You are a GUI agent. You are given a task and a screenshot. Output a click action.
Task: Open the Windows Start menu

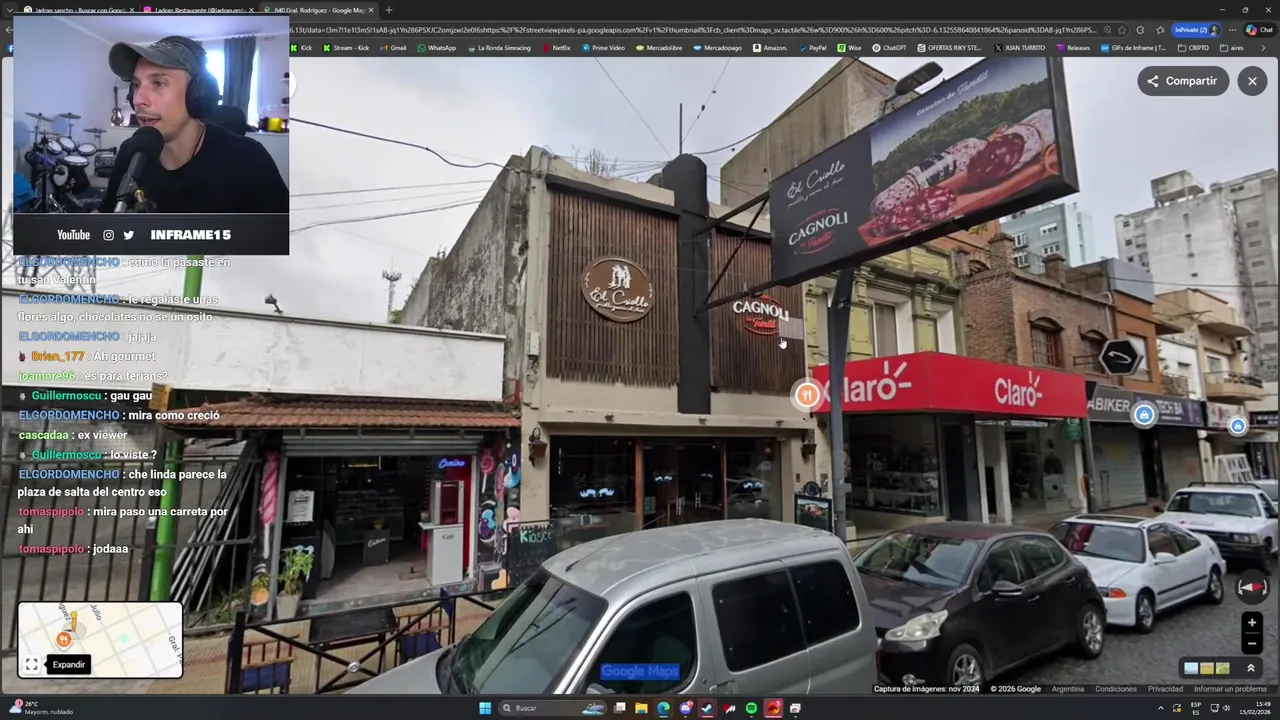(485, 708)
